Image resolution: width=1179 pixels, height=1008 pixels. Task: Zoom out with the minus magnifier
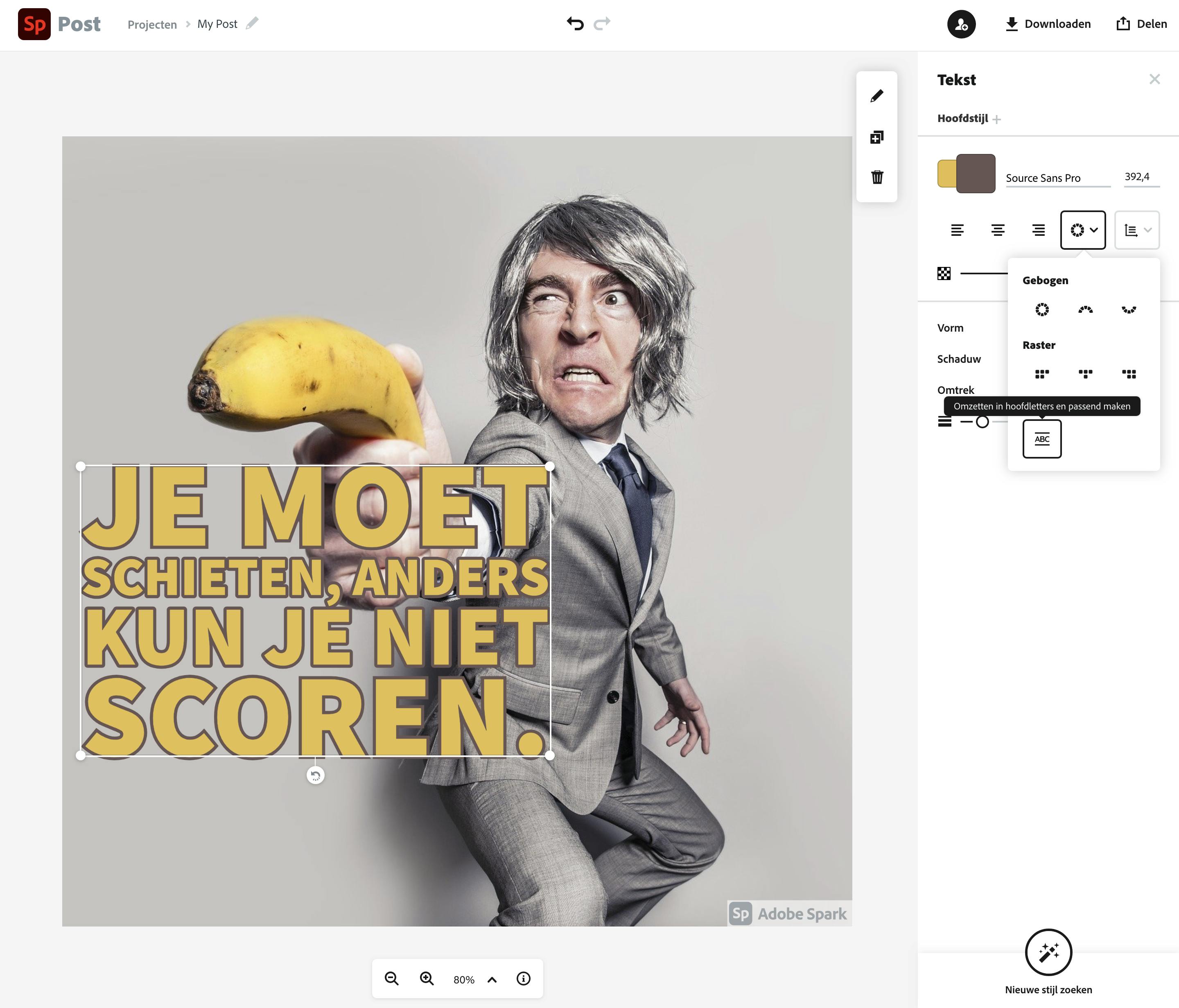coord(391,979)
